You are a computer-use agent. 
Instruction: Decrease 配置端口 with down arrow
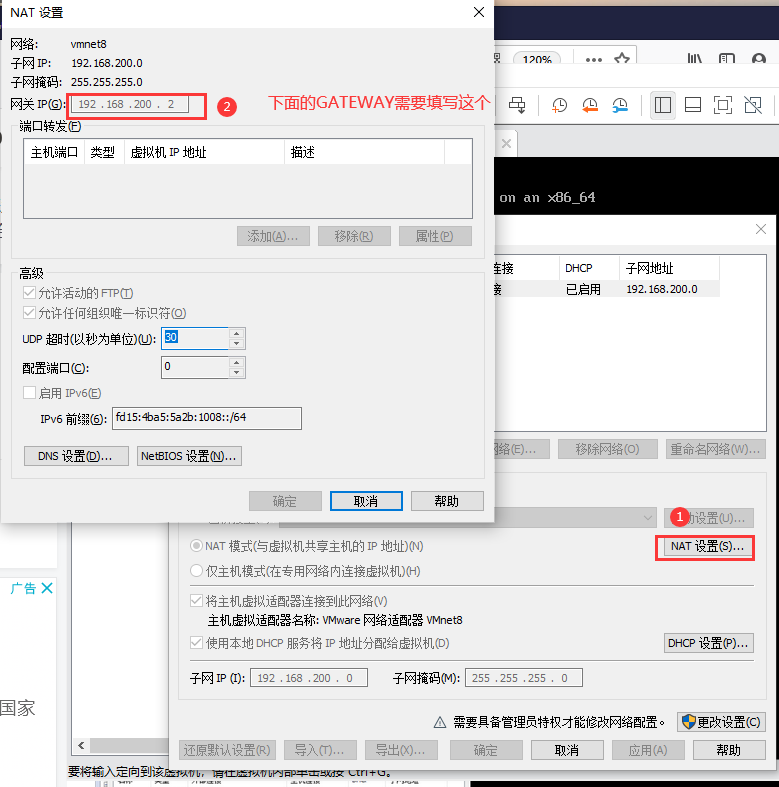pos(236,372)
